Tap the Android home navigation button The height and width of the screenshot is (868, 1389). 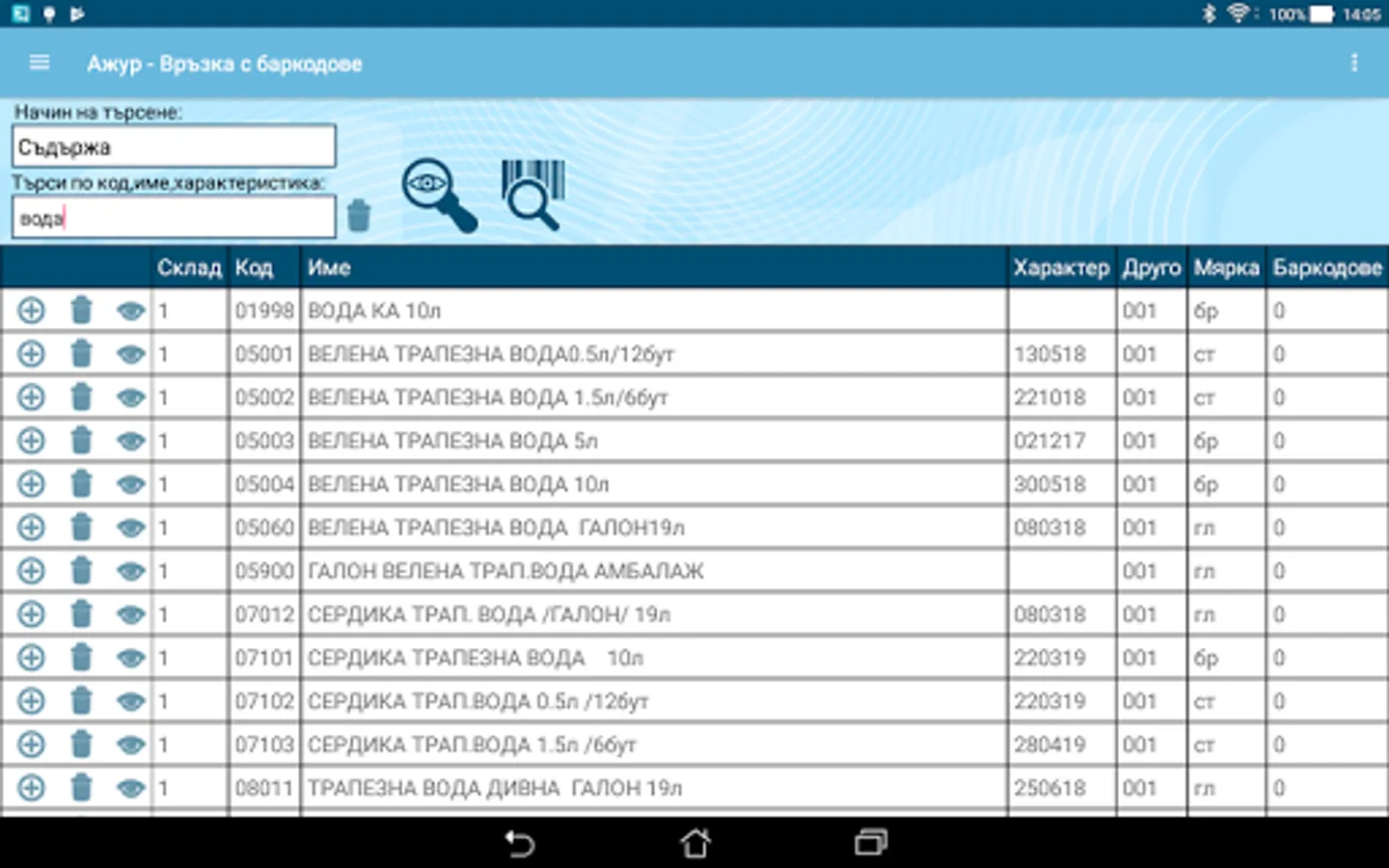[695, 844]
